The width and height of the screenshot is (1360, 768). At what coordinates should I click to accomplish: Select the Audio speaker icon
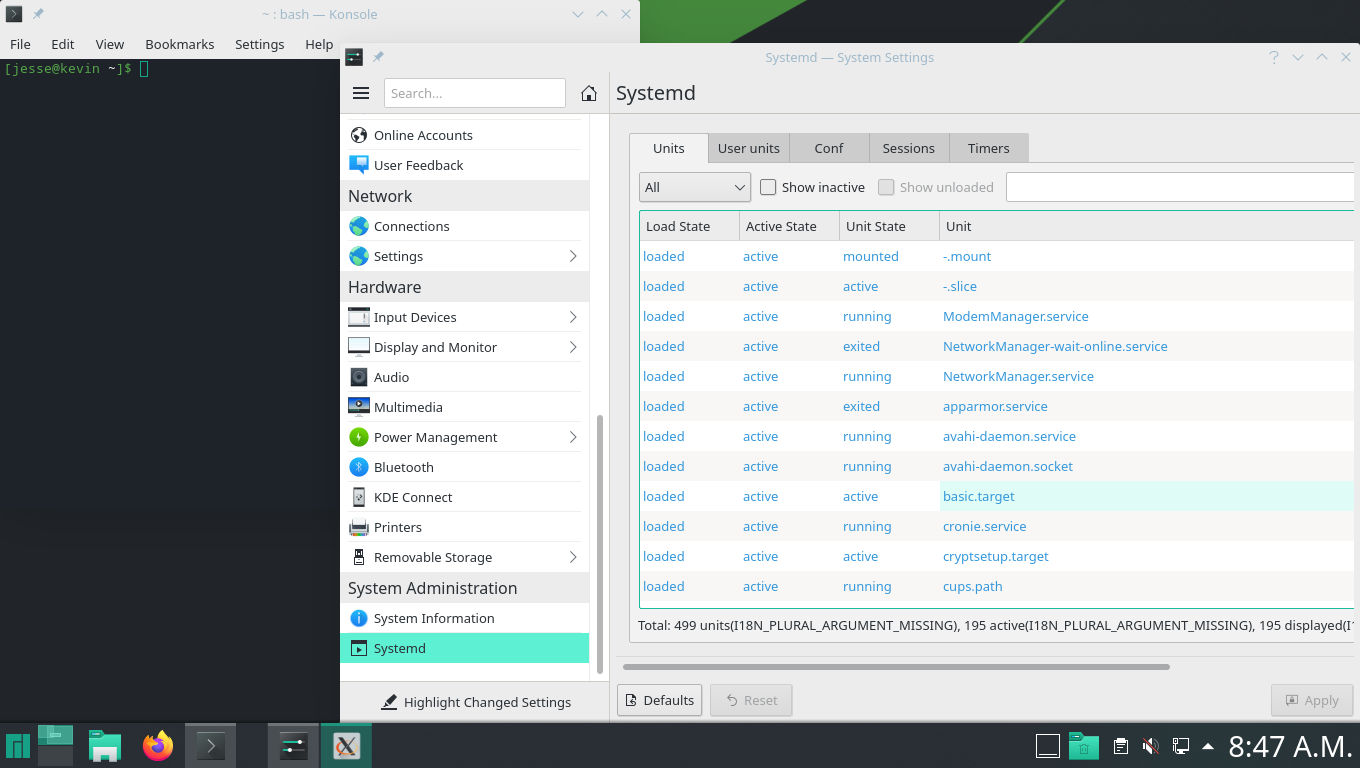point(359,377)
